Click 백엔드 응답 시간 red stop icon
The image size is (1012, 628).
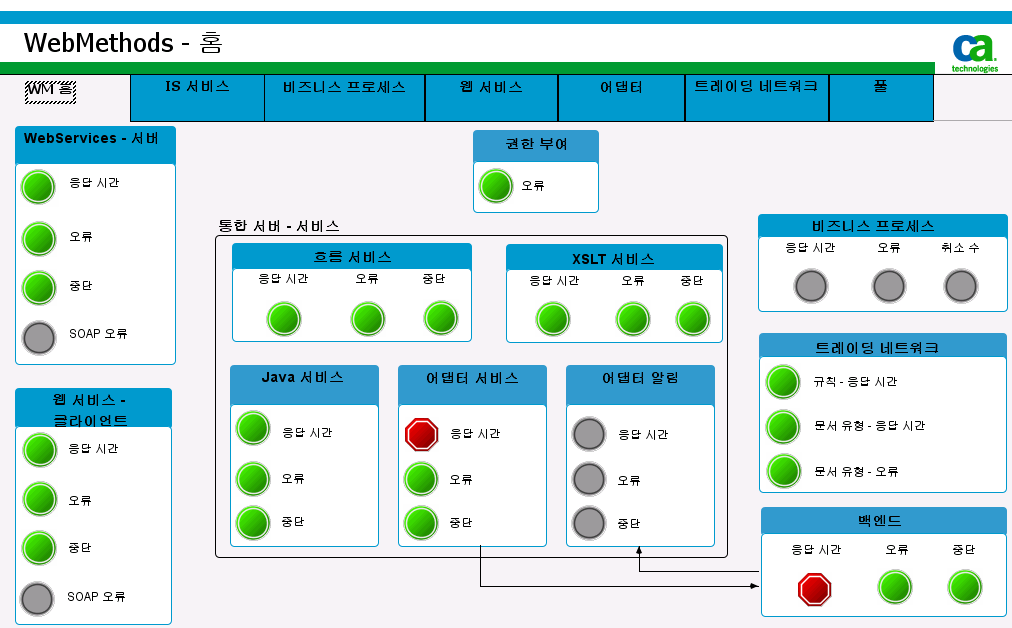pyautogui.click(x=815, y=589)
